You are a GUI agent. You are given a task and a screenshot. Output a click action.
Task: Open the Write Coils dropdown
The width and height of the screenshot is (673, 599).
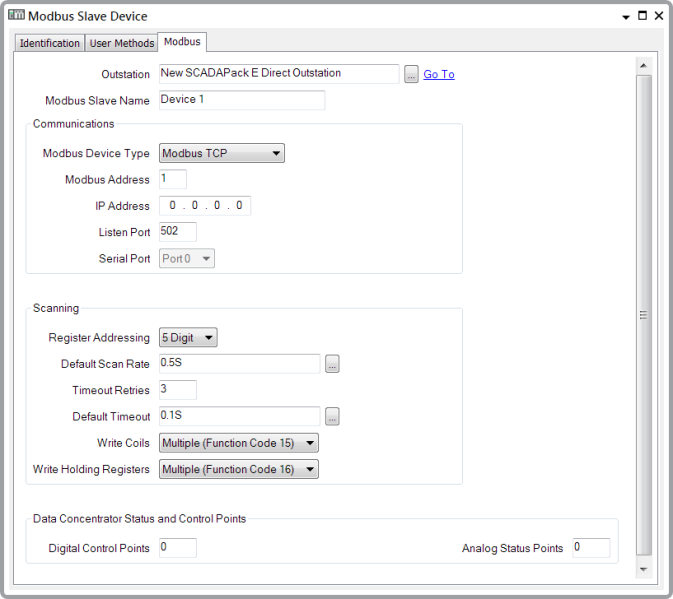point(238,443)
